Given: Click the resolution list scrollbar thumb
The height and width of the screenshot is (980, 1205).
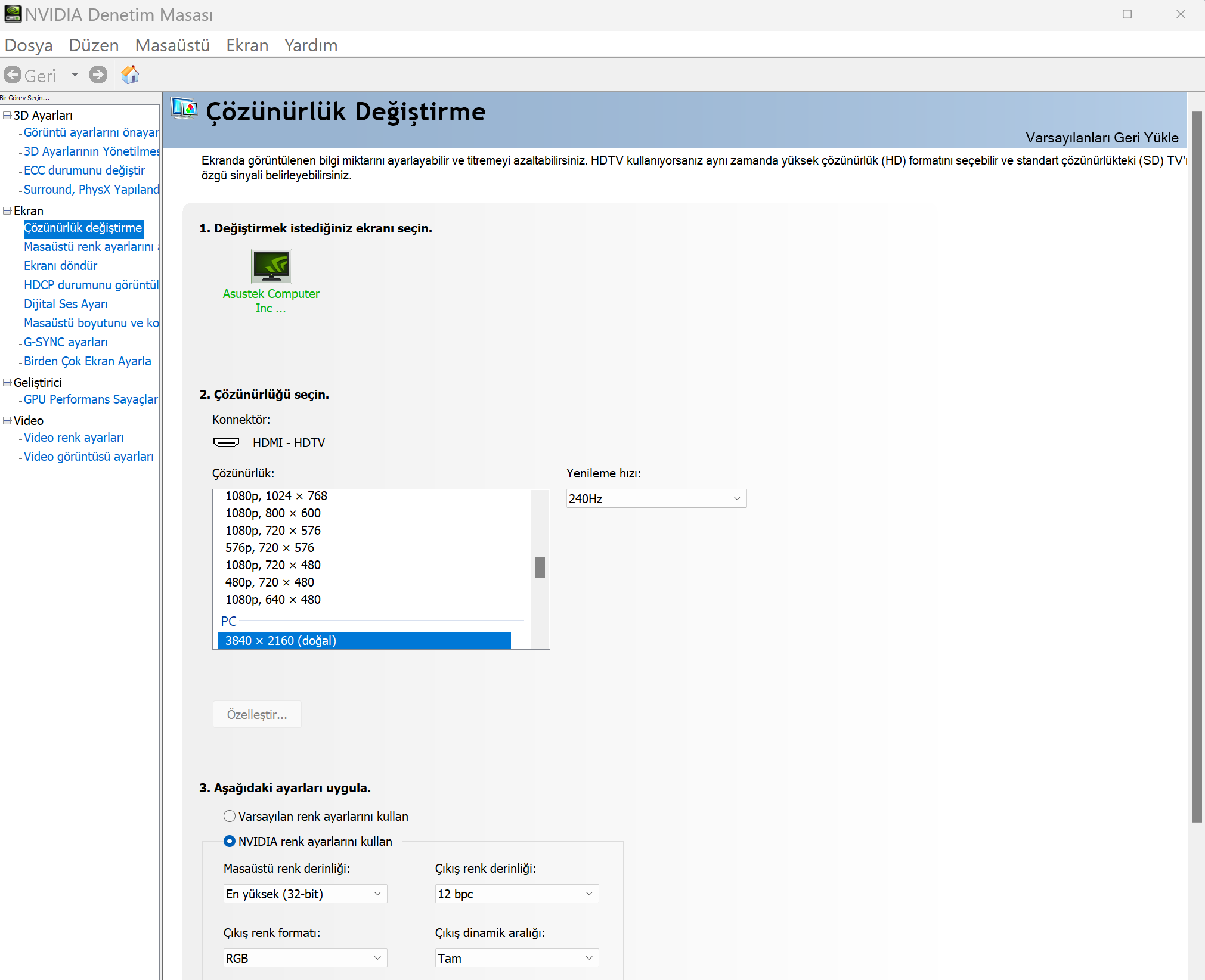Looking at the screenshot, I should [540, 567].
